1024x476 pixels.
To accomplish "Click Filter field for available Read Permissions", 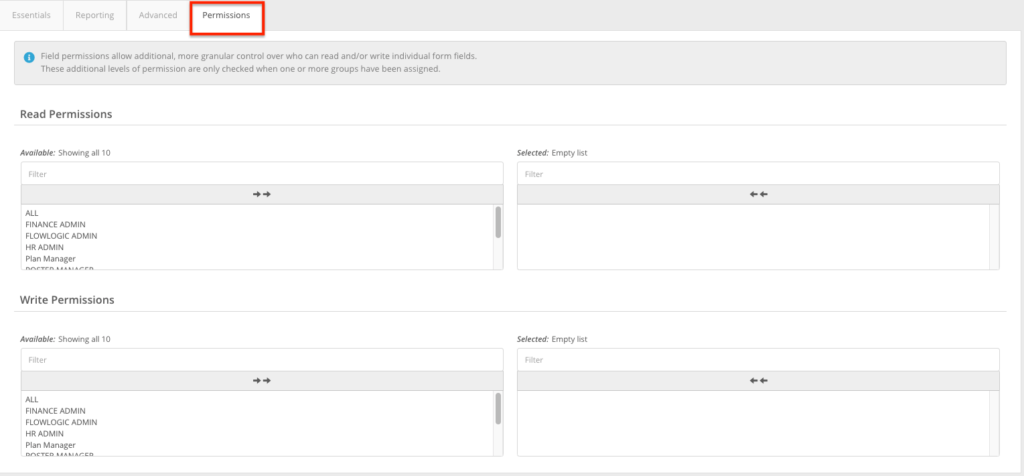I will pos(262,174).
